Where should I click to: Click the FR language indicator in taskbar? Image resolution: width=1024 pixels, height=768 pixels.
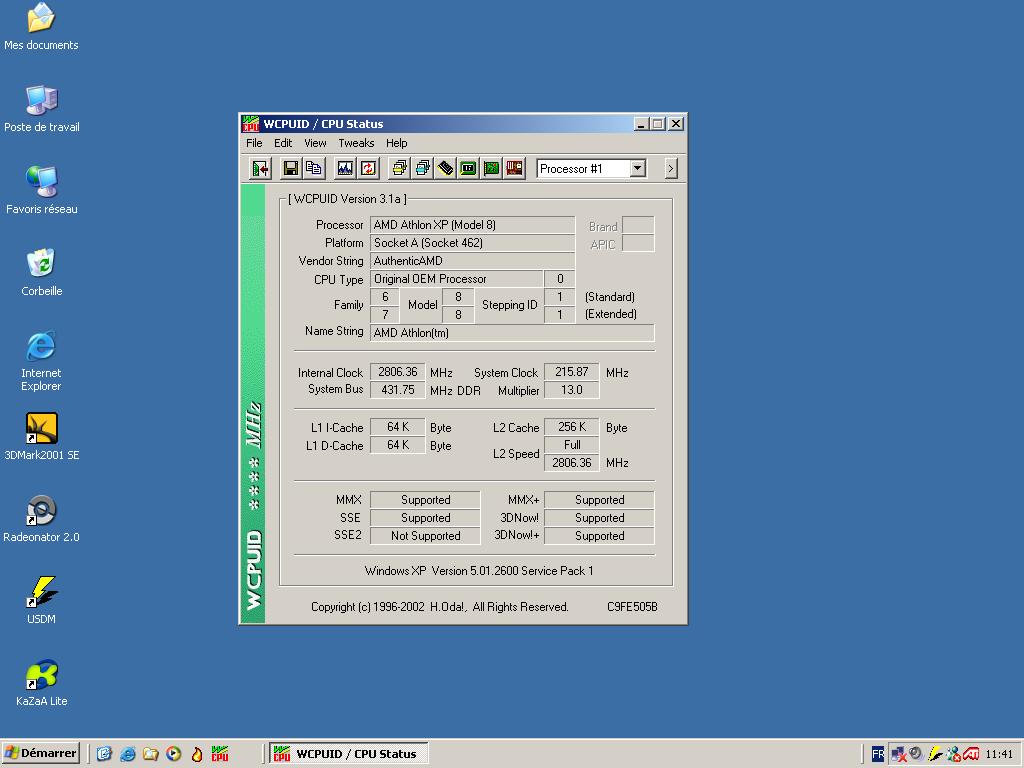pos(878,754)
